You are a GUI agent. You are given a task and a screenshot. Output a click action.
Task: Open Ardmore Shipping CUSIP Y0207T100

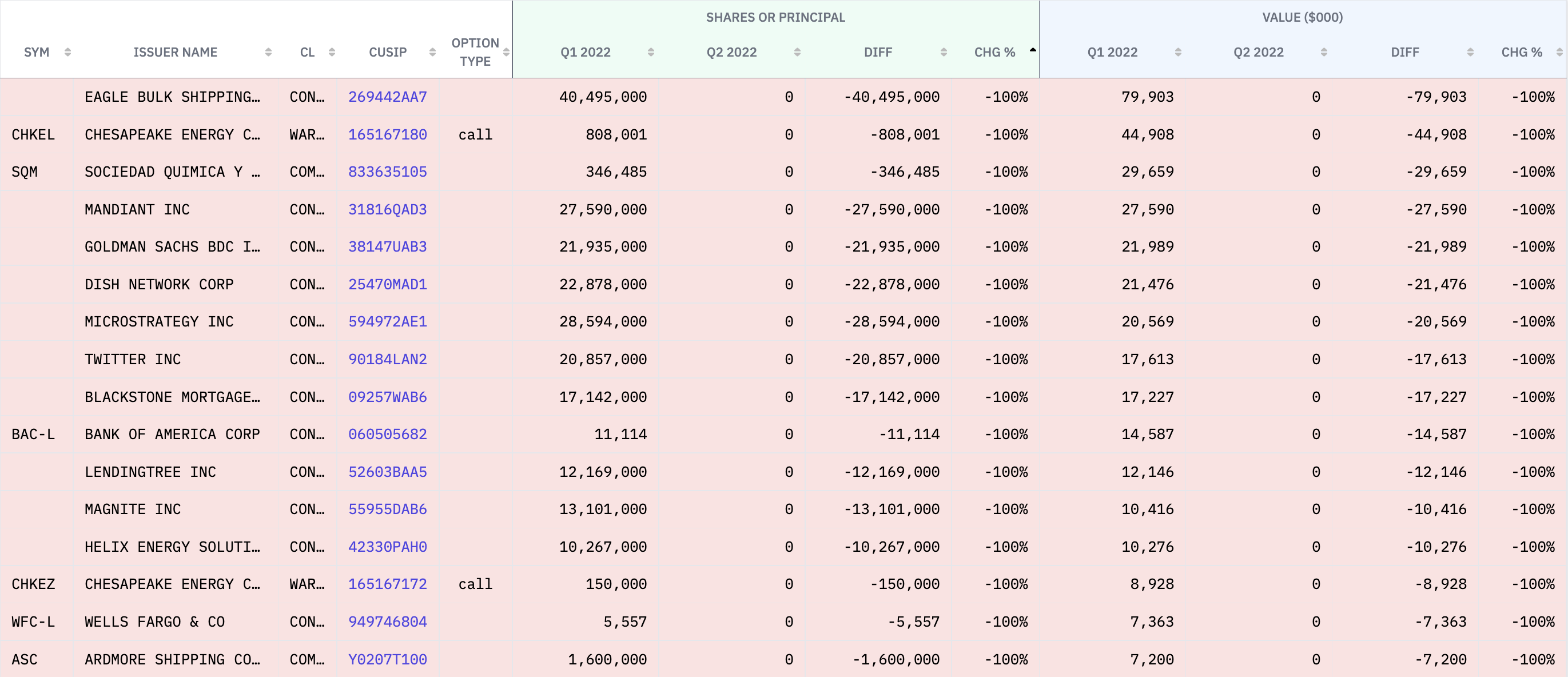(387, 659)
